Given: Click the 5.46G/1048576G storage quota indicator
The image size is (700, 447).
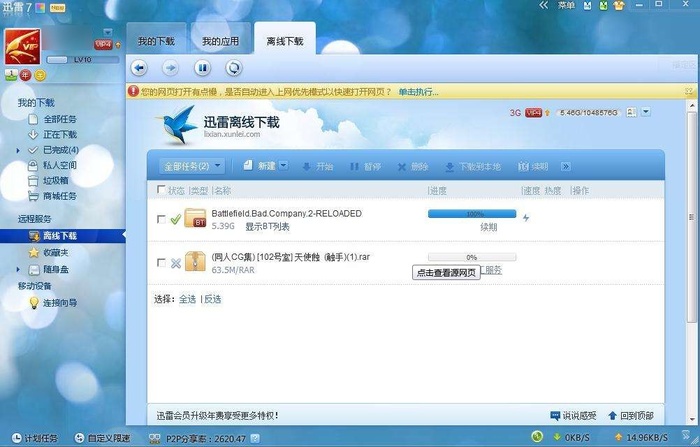Looking at the screenshot, I should (x=589, y=113).
